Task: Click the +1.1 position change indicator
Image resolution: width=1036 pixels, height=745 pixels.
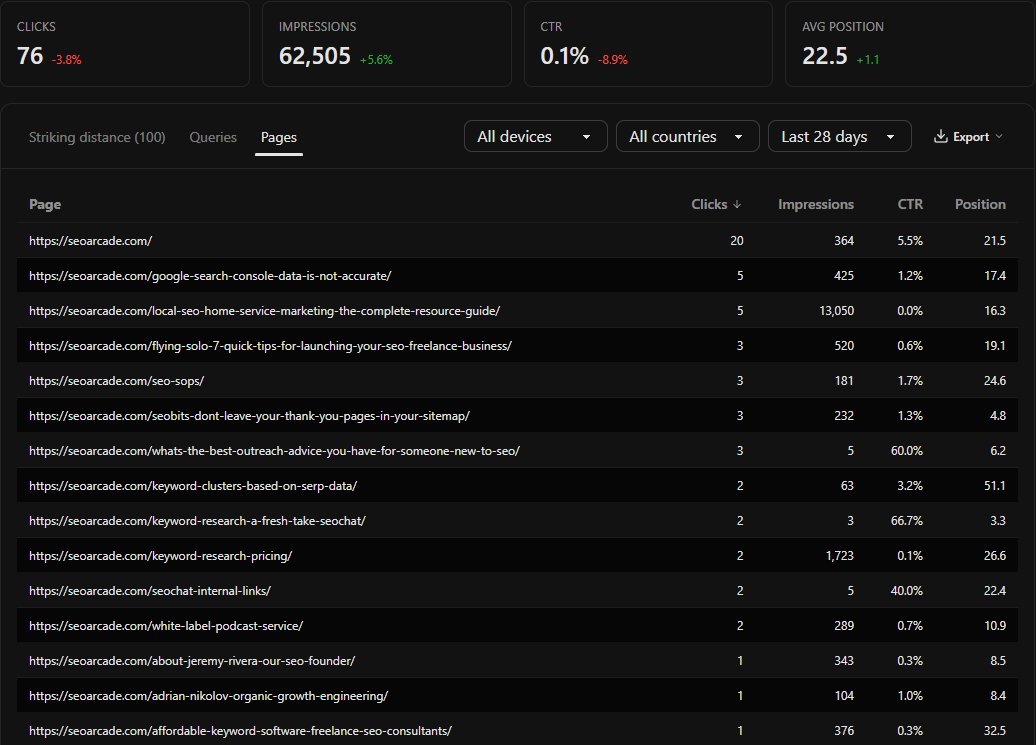Action: click(868, 60)
